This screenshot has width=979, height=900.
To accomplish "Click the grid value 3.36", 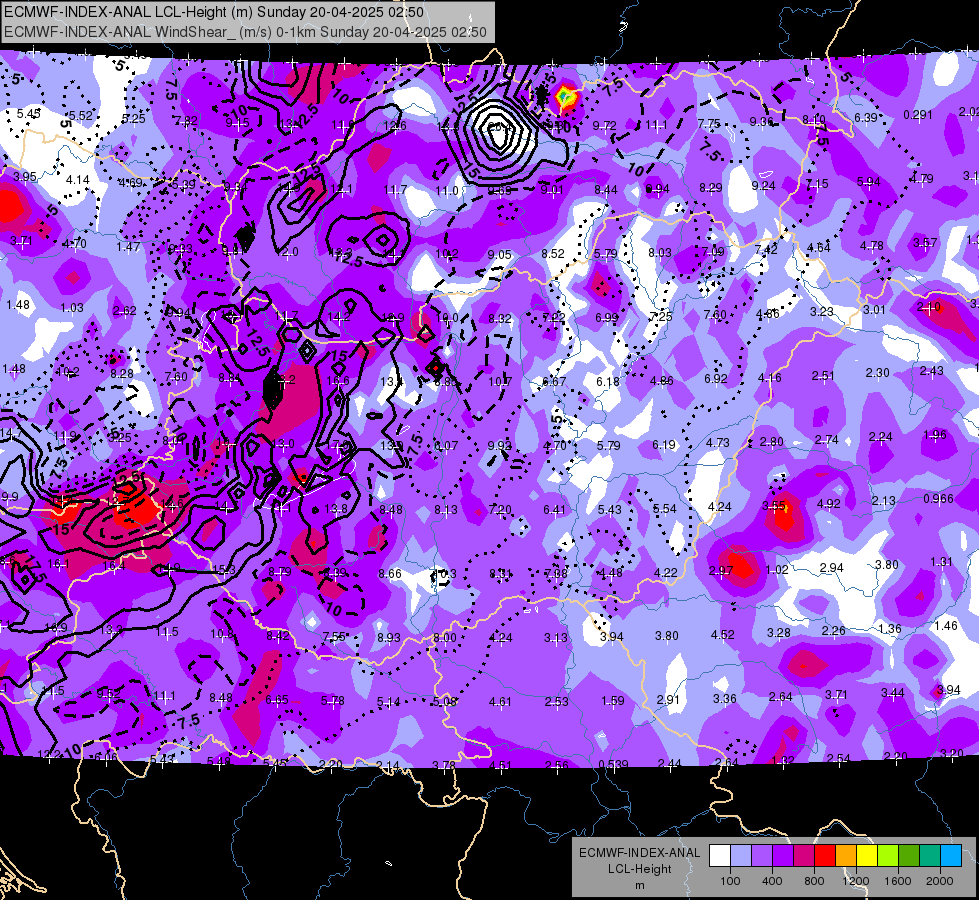I will (724, 698).
